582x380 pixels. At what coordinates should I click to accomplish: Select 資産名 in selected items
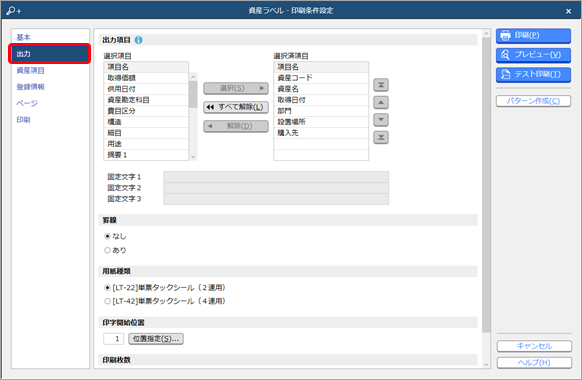point(321,89)
